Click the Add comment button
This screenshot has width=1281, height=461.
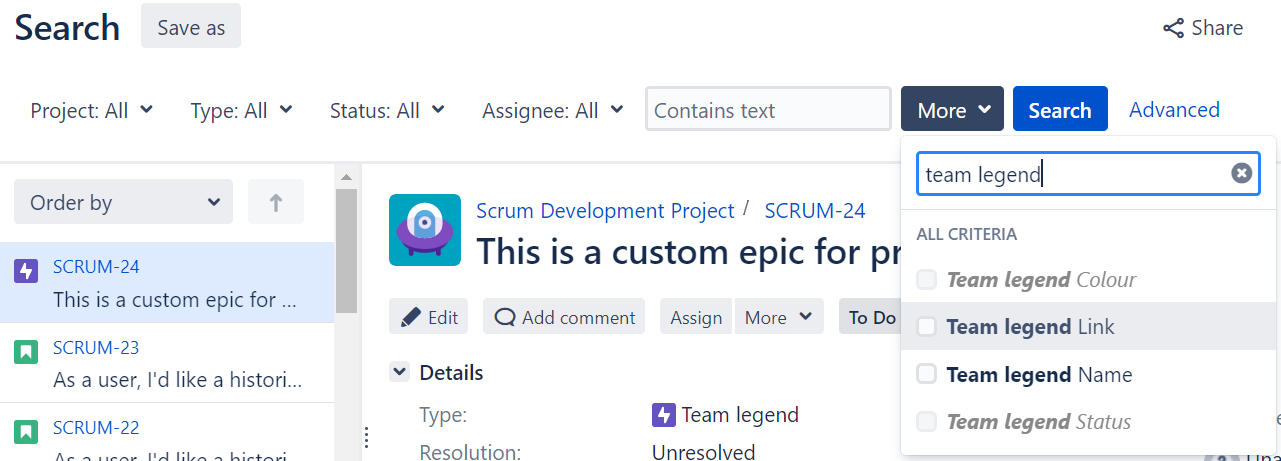564,317
